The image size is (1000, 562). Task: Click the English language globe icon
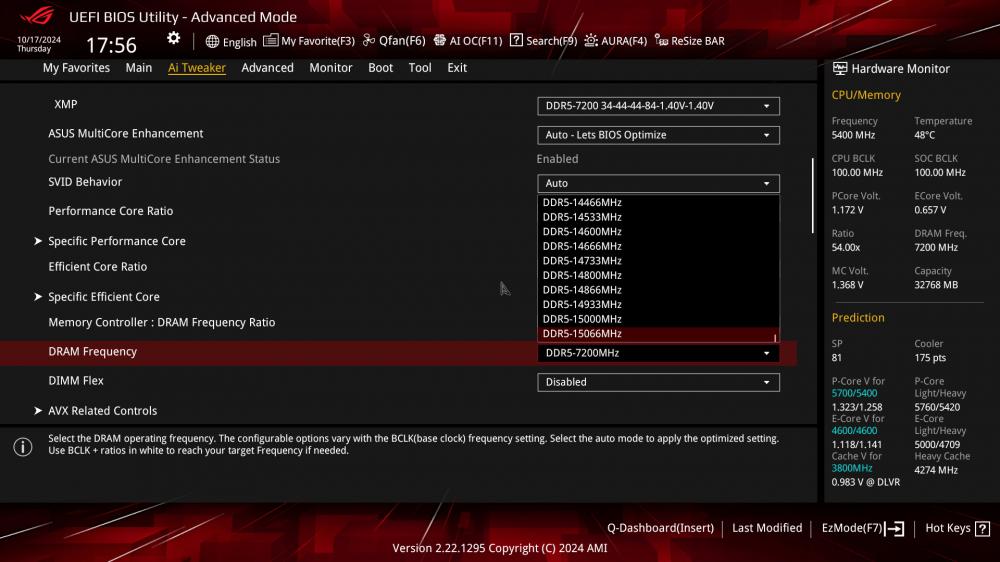pyautogui.click(x=212, y=41)
